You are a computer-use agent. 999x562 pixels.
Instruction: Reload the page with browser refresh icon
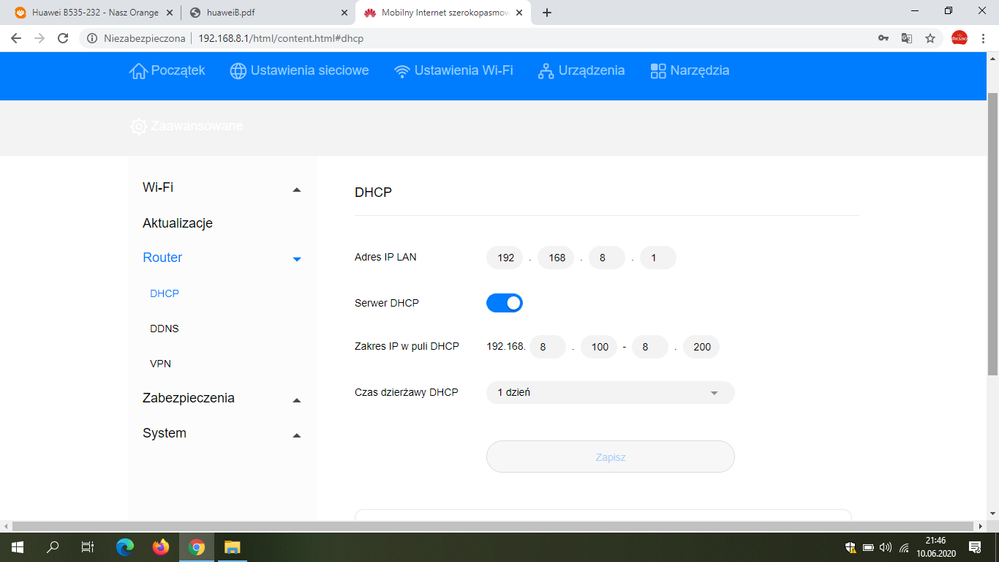pos(63,38)
